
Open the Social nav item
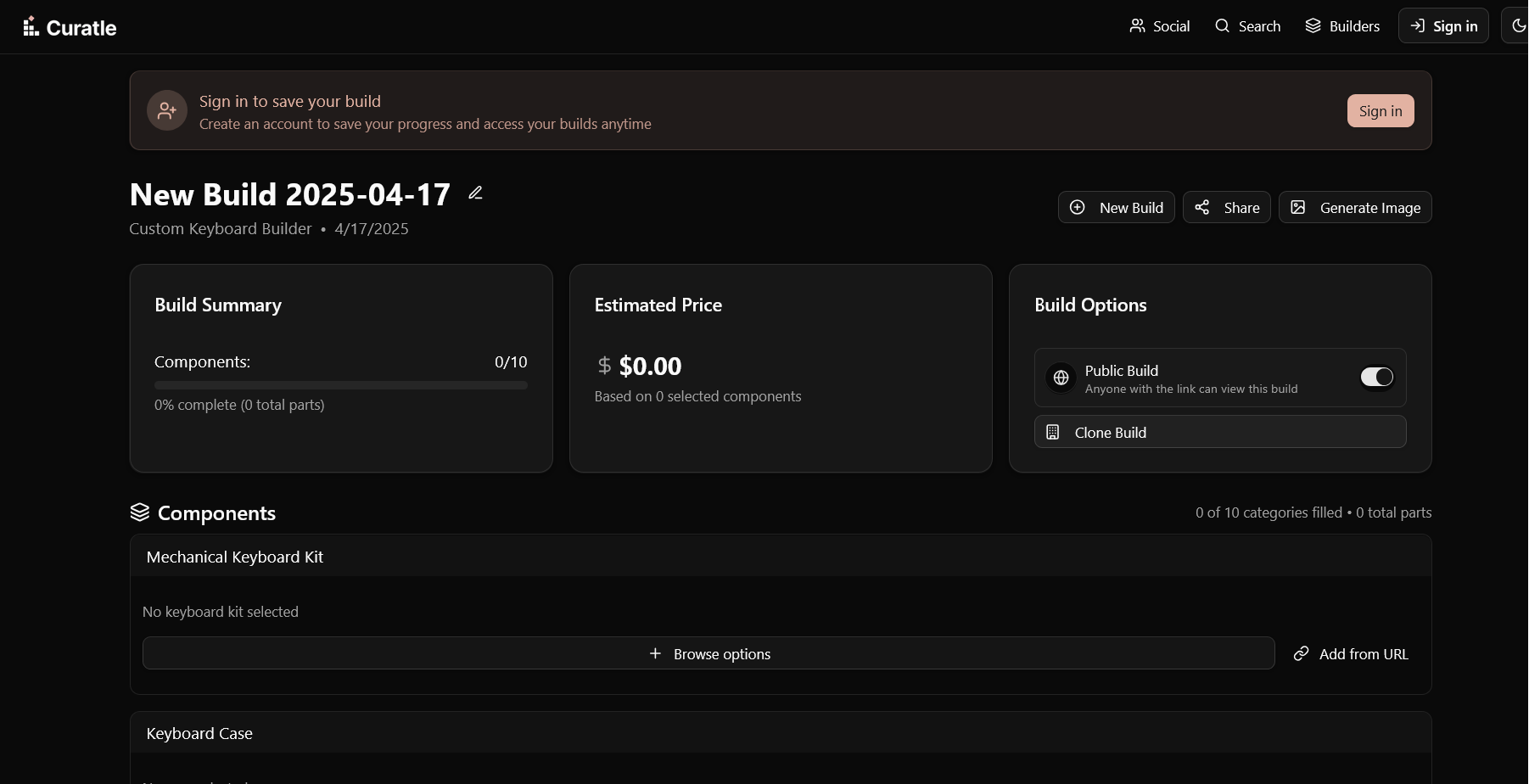(1160, 26)
